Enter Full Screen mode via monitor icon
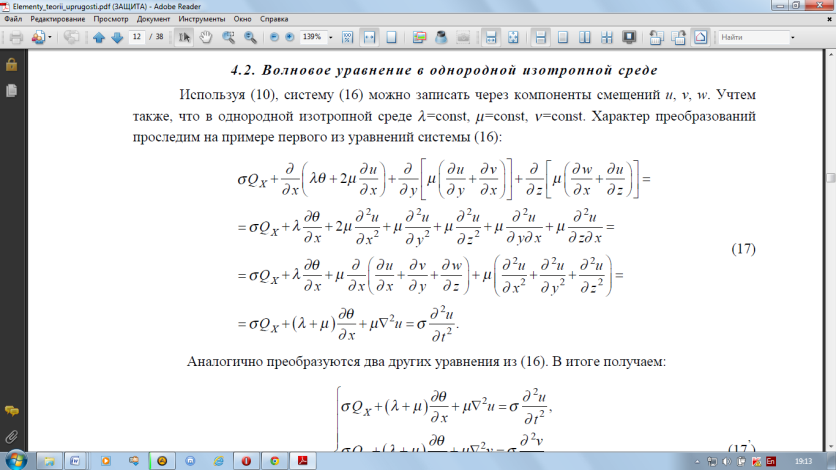The image size is (836, 470). 629,37
